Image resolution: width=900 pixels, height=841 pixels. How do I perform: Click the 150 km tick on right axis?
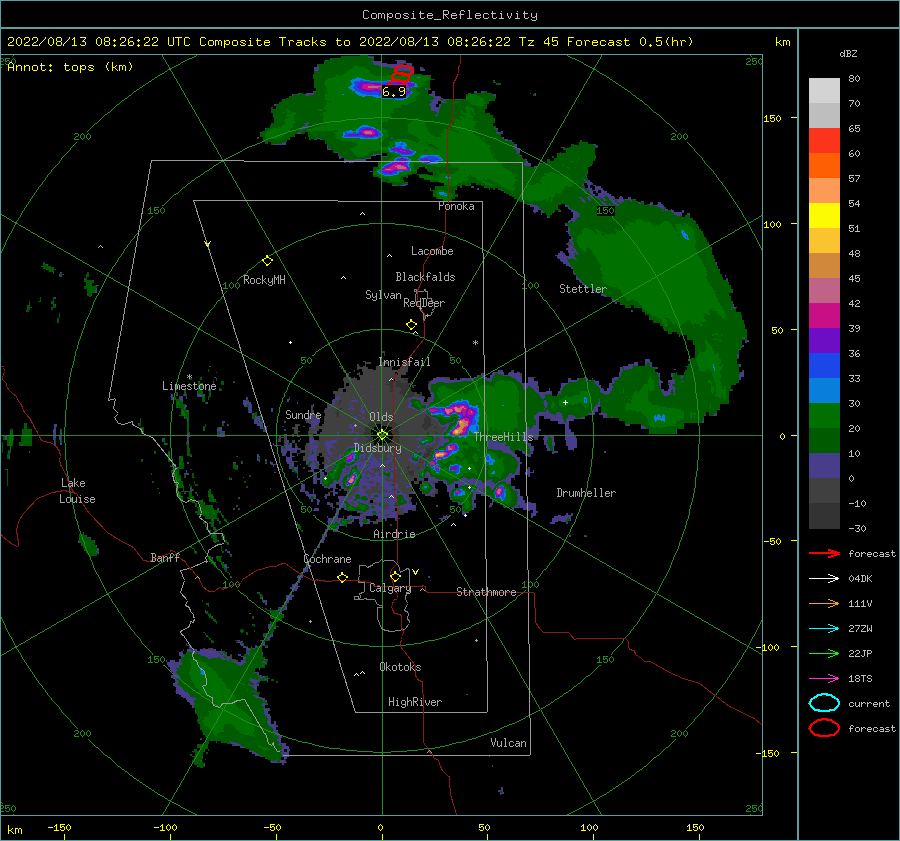772,118
